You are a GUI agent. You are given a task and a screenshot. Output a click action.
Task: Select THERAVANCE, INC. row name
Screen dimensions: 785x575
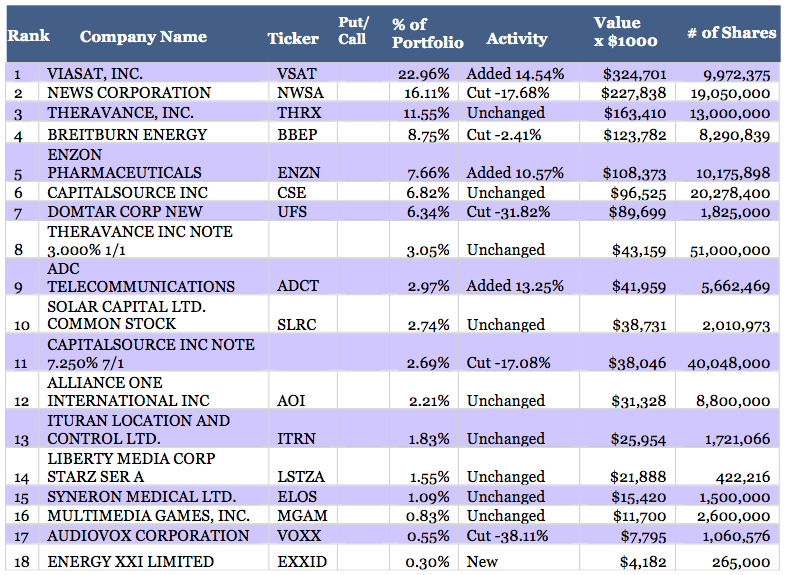pyautogui.click(x=120, y=113)
